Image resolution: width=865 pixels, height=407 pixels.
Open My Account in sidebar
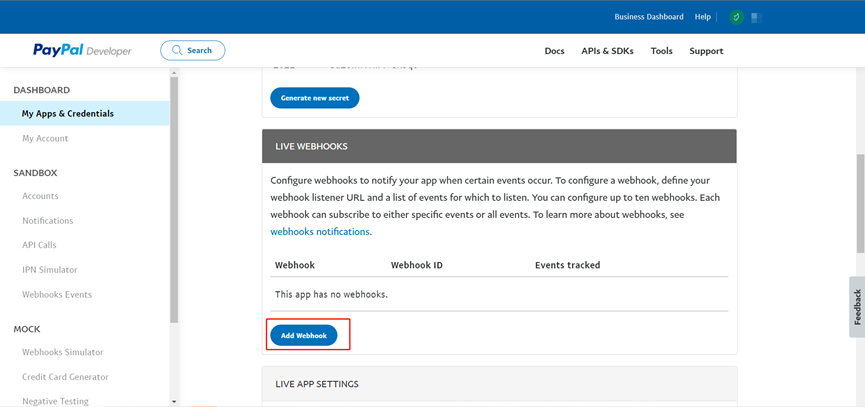point(45,139)
